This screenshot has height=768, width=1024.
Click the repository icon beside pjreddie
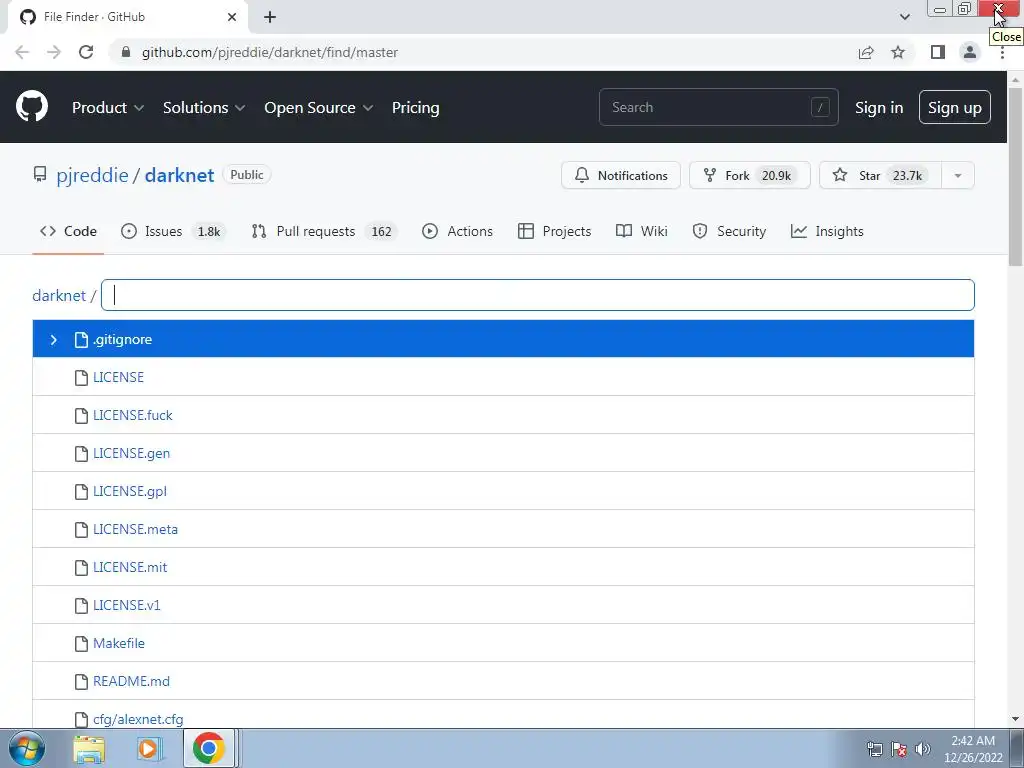40,174
